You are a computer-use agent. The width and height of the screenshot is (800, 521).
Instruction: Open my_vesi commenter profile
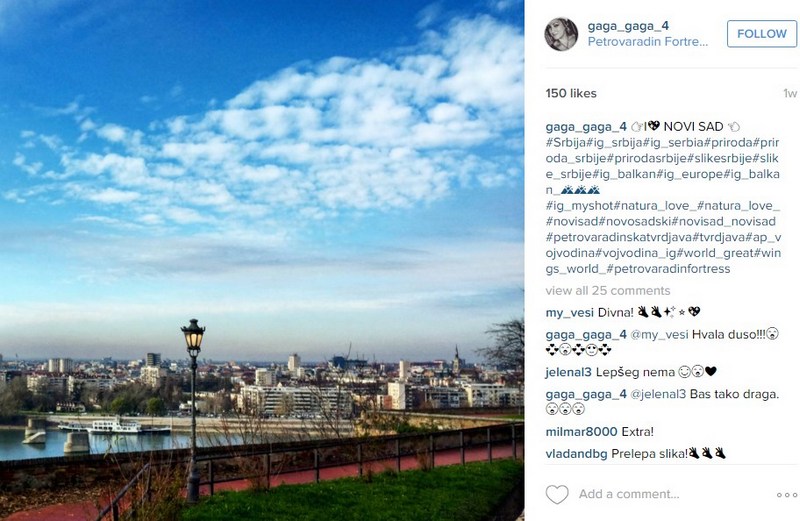pyautogui.click(x=569, y=313)
